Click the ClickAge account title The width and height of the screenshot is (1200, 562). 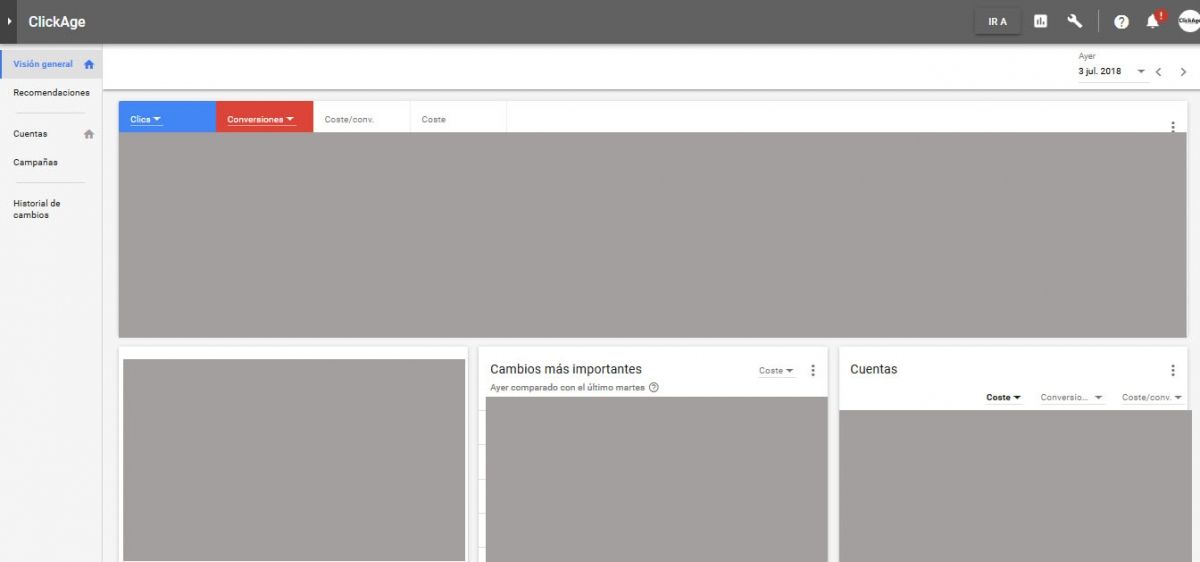[x=57, y=22]
